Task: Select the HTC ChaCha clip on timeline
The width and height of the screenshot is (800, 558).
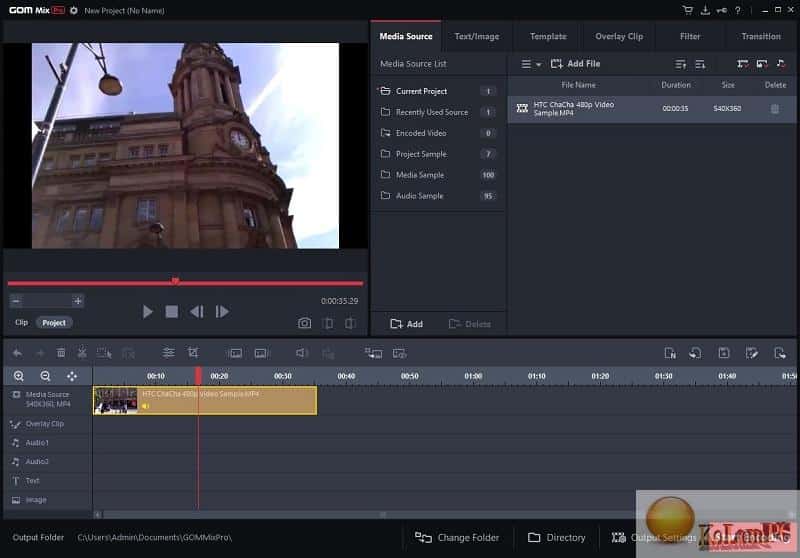Action: click(205, 400)
